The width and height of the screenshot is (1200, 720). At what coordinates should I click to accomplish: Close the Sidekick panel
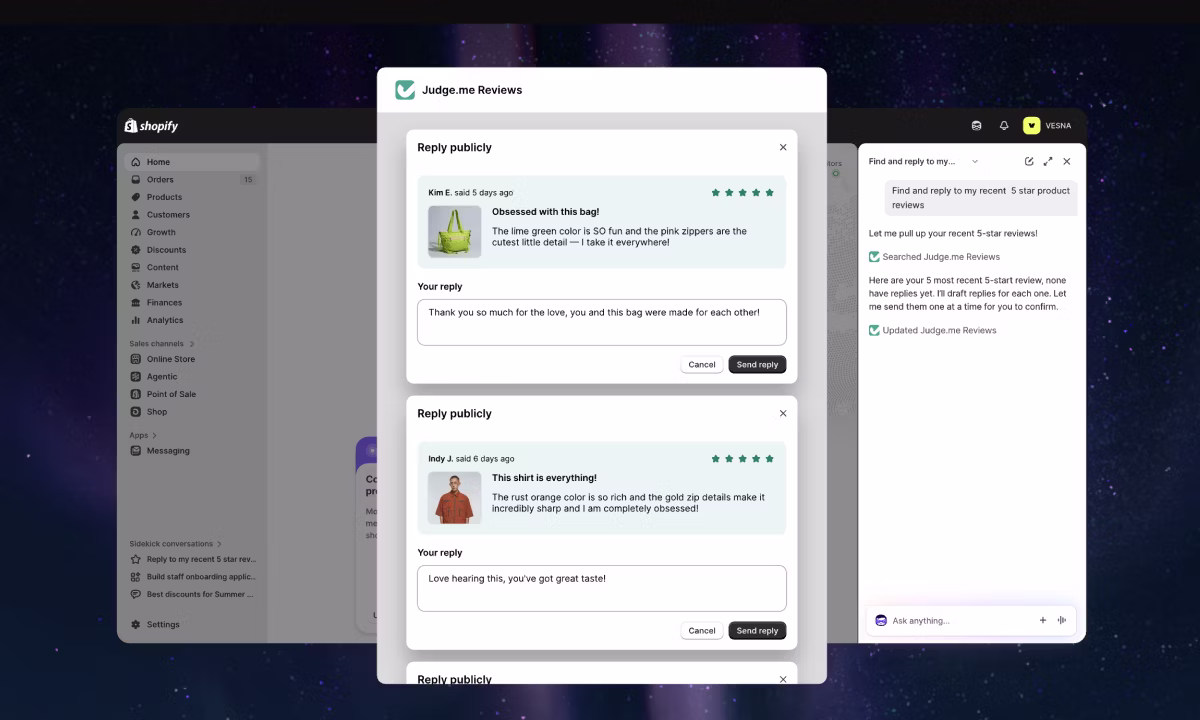click(x=1067, y=161)
